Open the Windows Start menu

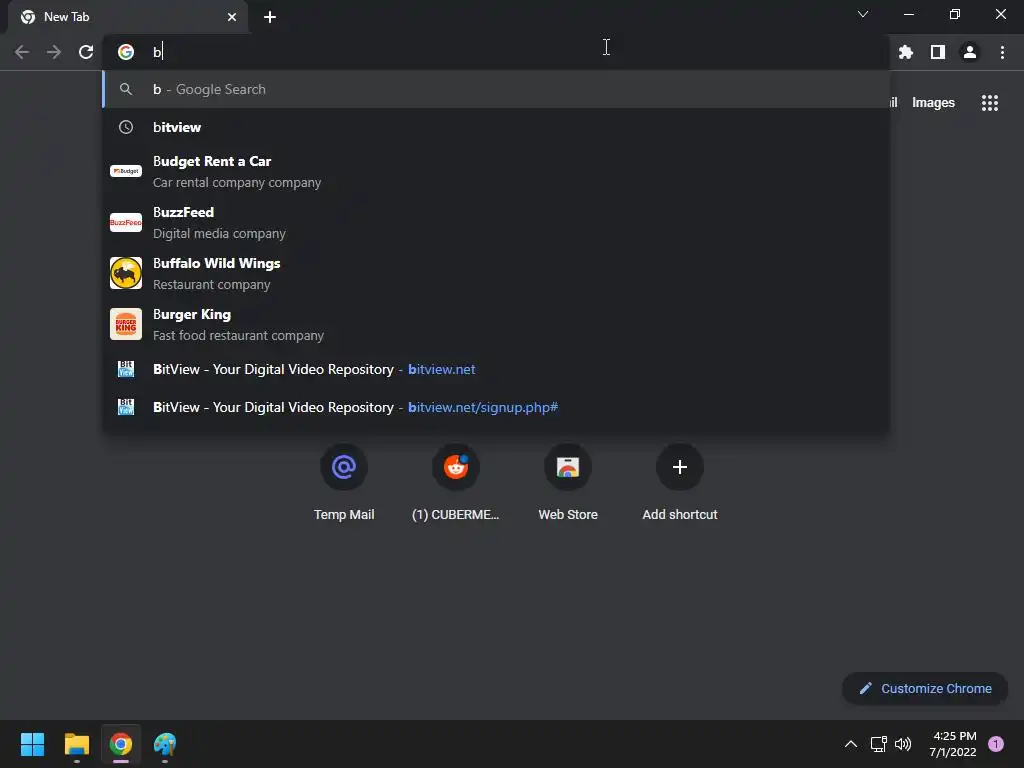click(x=33, y=744)
